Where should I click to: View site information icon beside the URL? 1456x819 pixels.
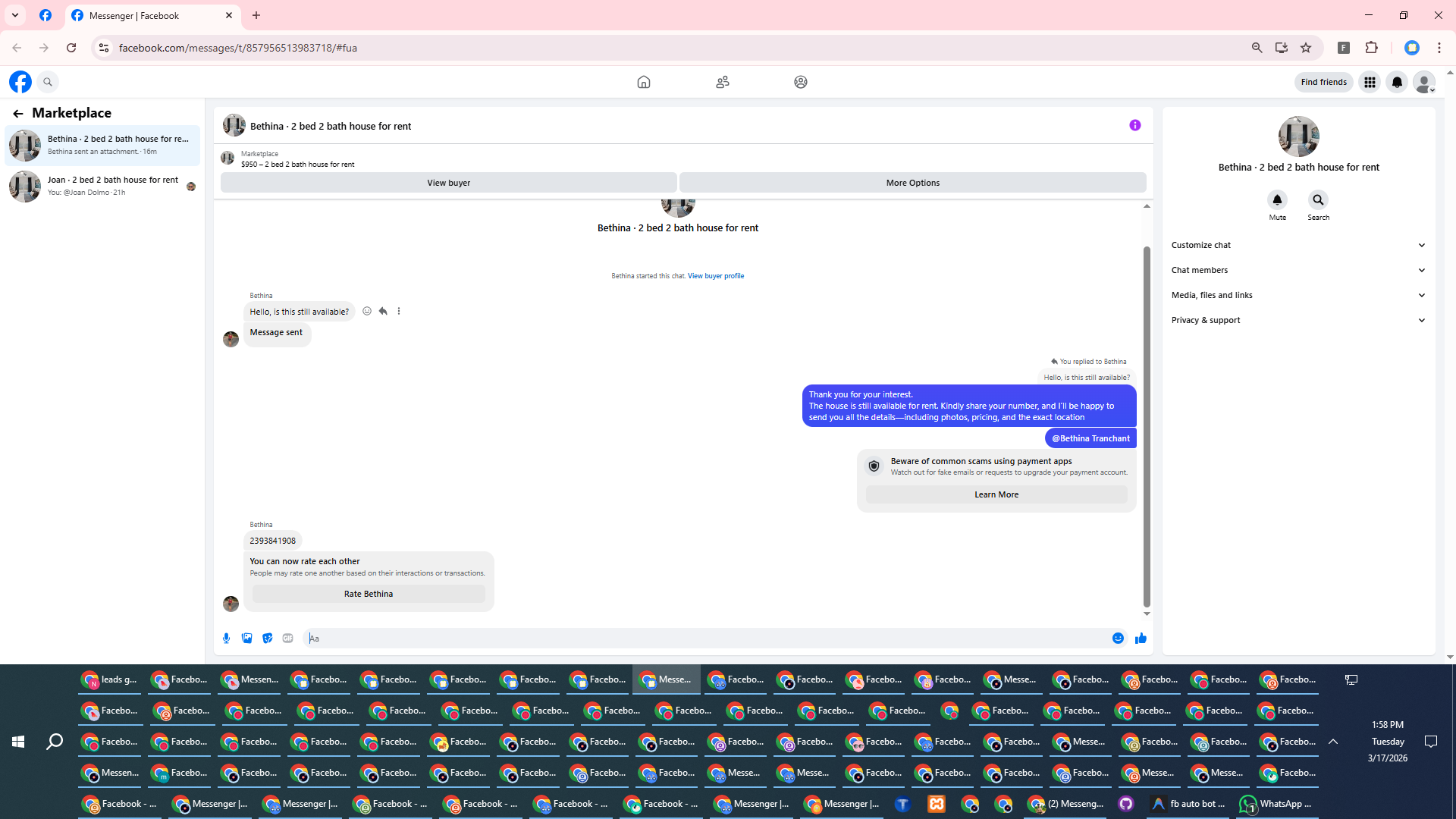click(104, 48)
